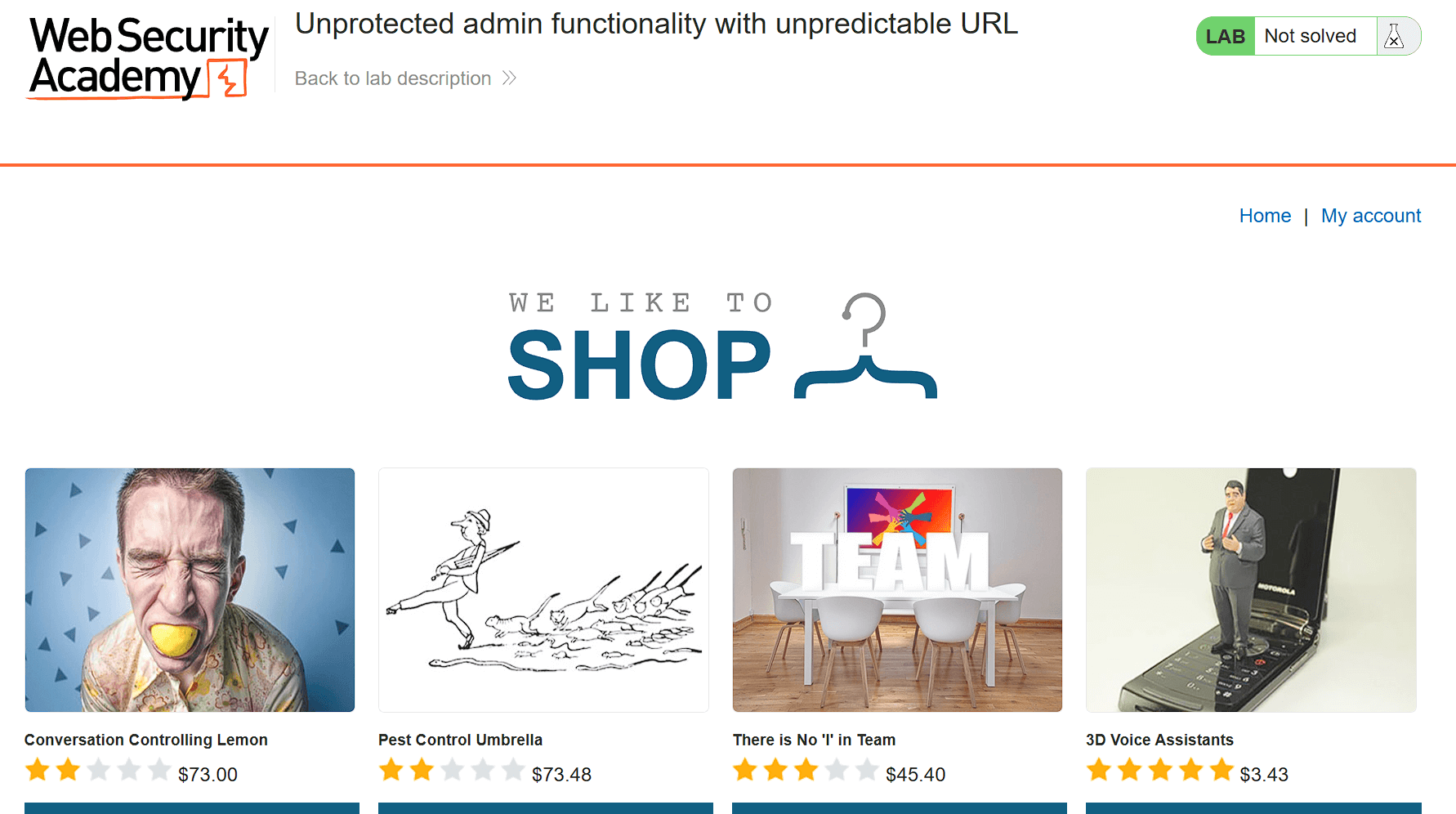Click the orange lightning bolt in the logo
Screen dimensions: 1456x814
226,77
